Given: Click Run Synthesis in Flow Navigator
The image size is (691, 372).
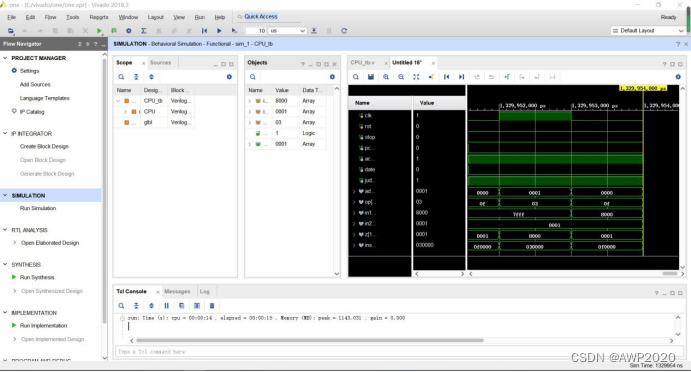Looking at the screenshot, I should pos(37,277).
